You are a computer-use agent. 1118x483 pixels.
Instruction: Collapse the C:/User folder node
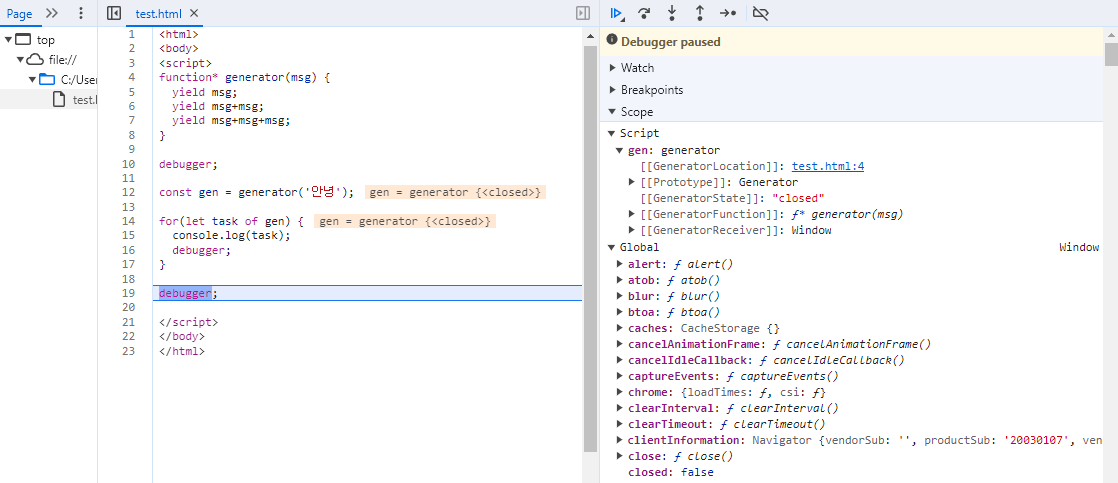32,79
